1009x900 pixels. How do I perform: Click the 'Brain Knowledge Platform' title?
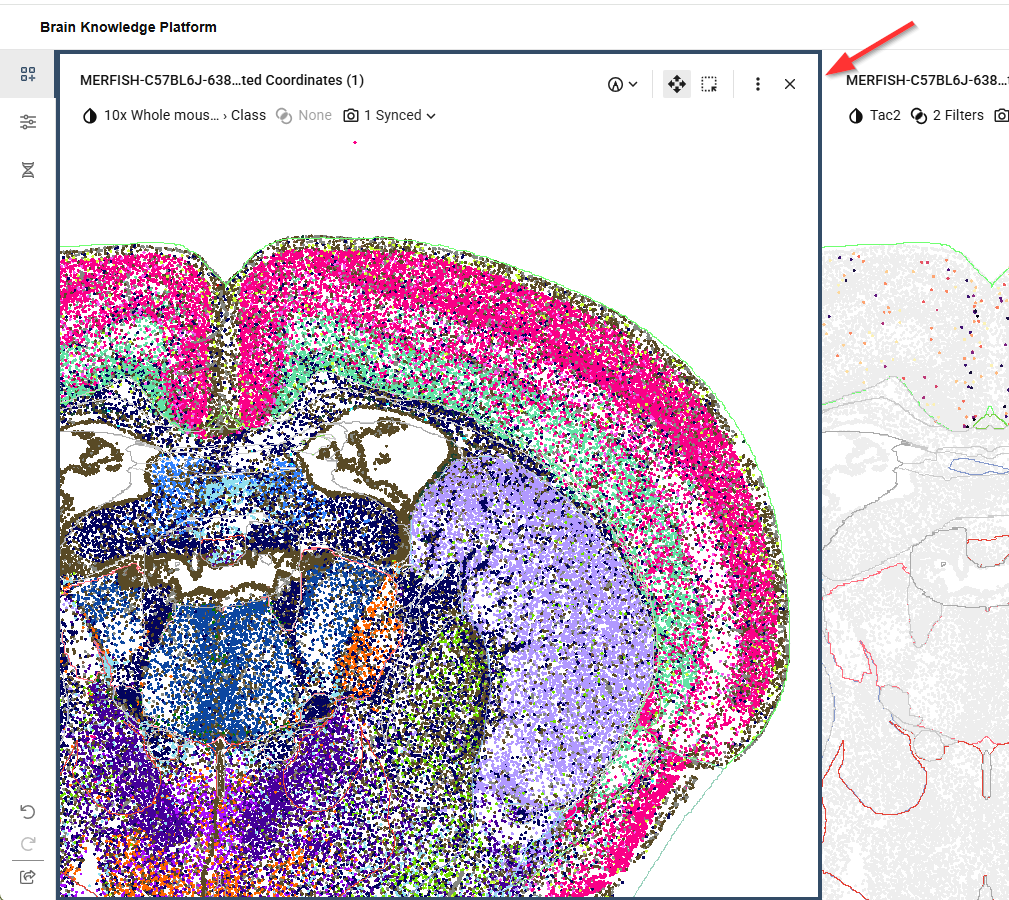(128, 27)
